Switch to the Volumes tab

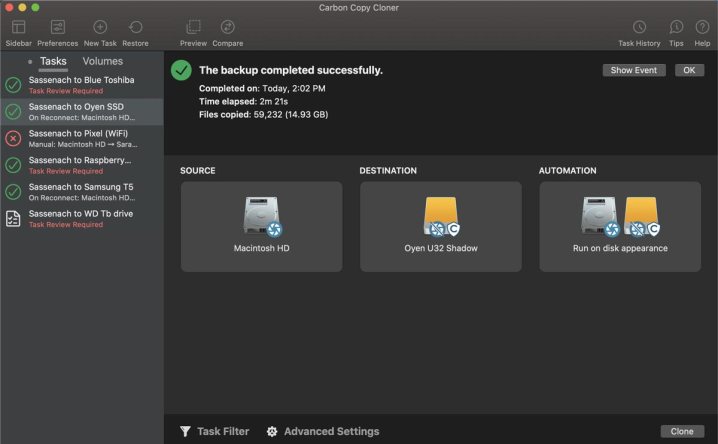coord(103,62)
